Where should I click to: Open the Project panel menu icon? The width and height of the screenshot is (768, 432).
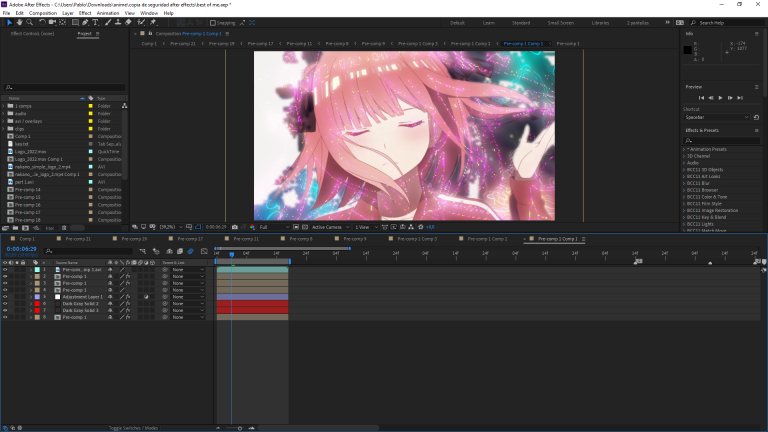97,34
